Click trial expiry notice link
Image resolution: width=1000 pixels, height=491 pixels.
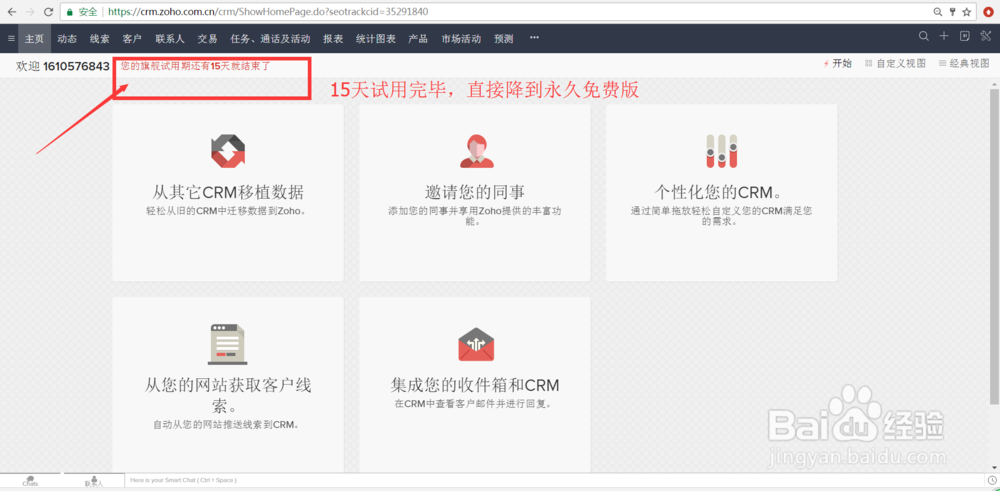tap(196, 66)
